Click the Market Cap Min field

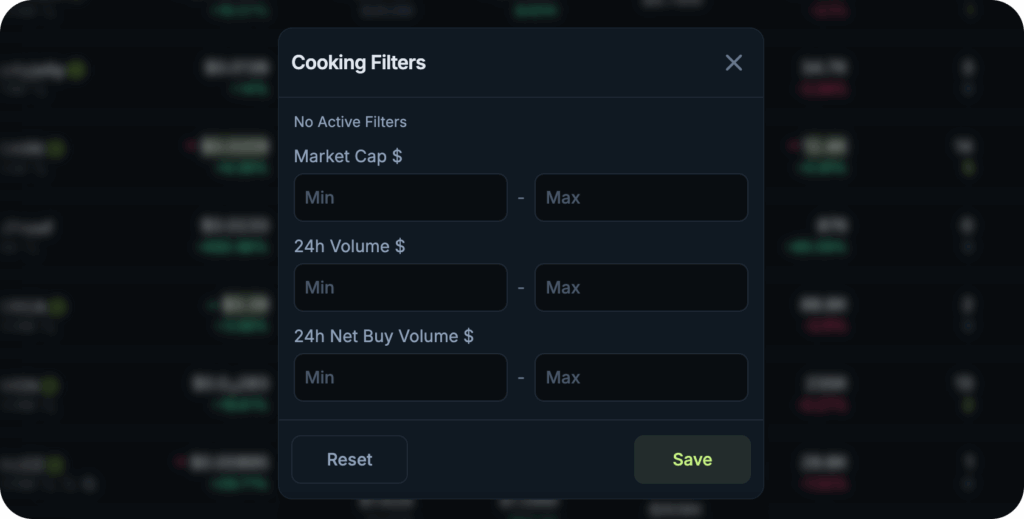coord(400,197)
